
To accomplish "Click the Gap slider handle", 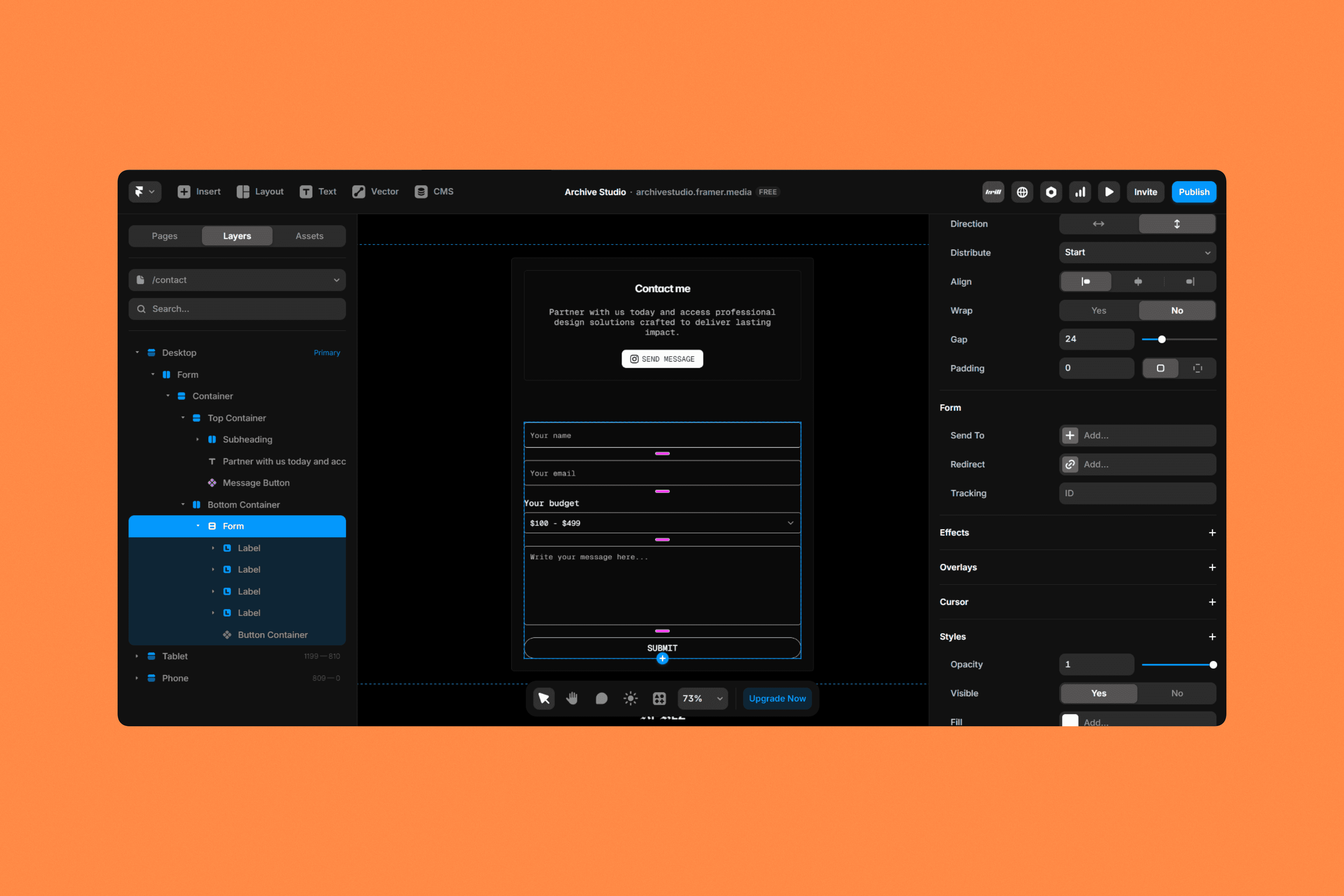I will coord(1161,339).
